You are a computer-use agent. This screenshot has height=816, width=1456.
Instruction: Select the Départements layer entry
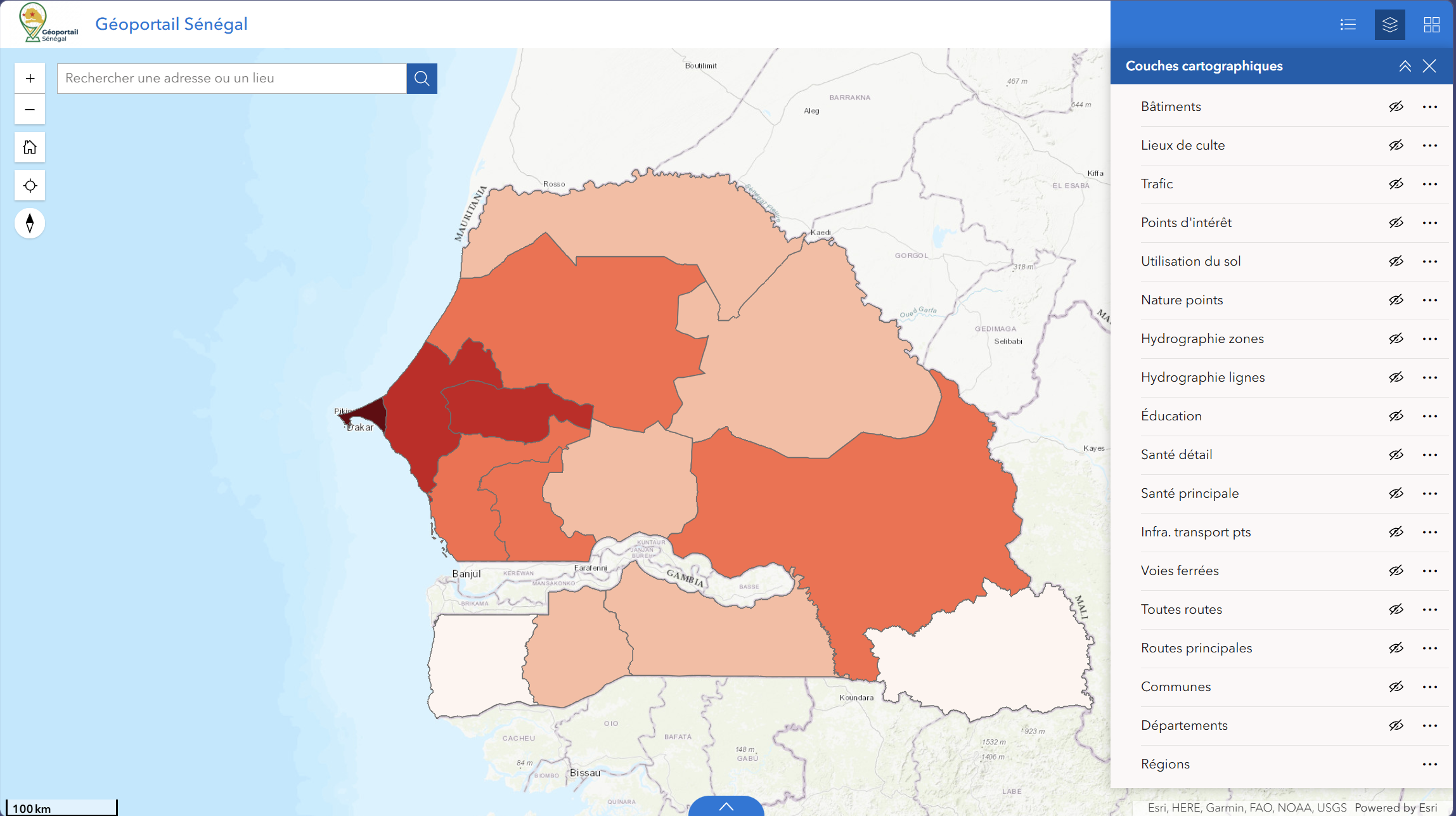pos(1184,725)
